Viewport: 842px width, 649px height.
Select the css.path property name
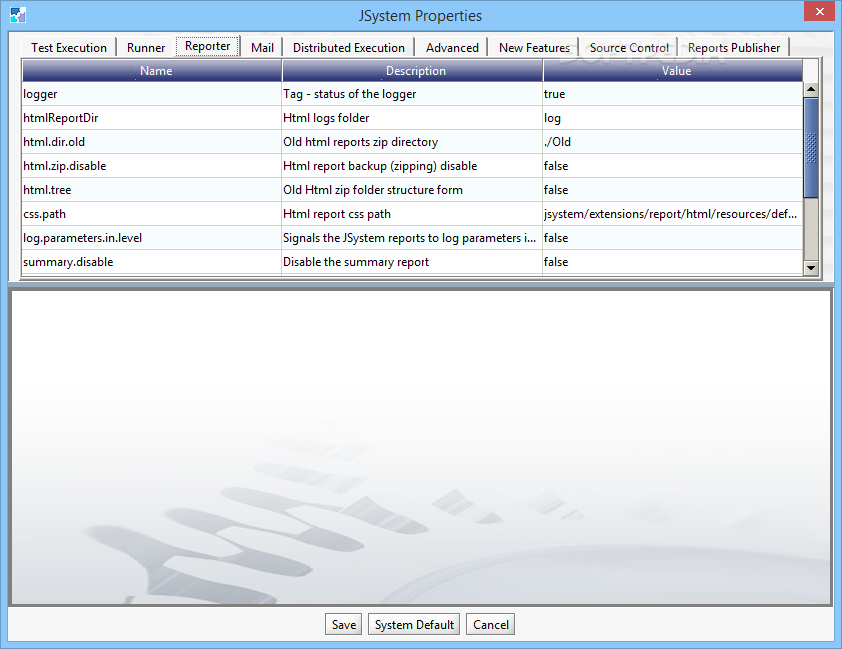tap(152, 214)
